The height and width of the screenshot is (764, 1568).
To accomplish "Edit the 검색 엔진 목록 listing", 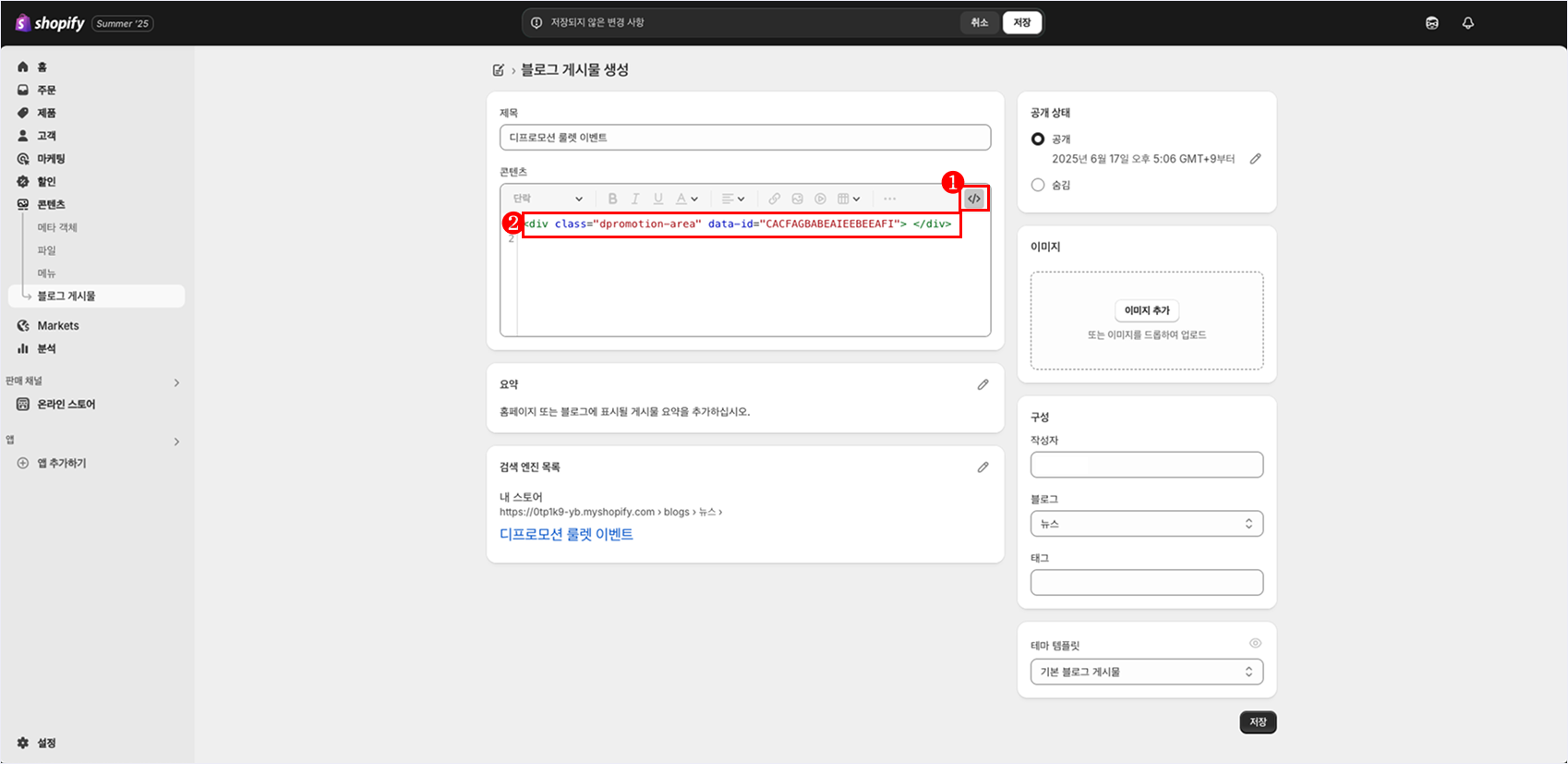I will tap(983, 467).
